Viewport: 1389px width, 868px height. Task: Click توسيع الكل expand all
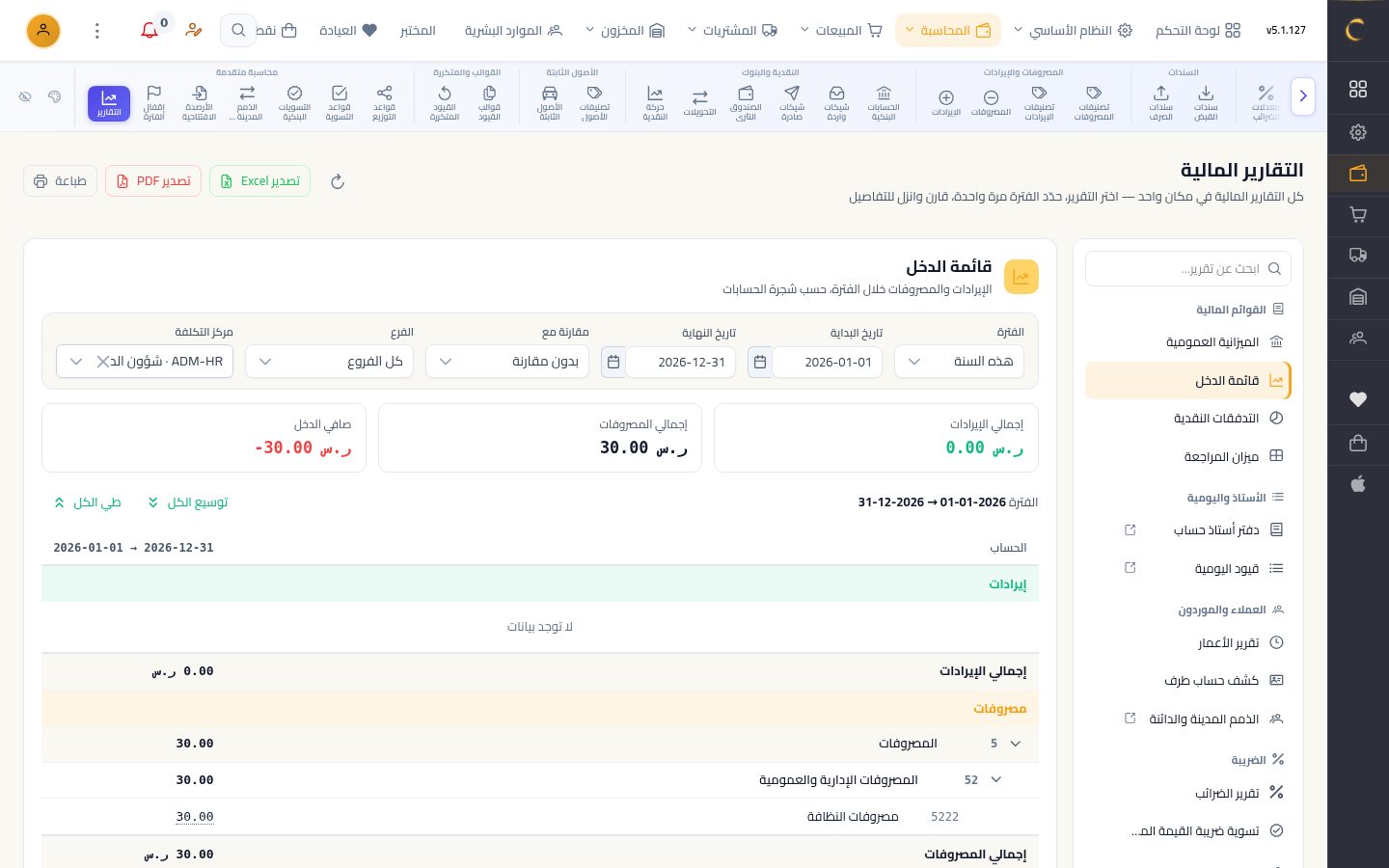[x=187, y=502]
